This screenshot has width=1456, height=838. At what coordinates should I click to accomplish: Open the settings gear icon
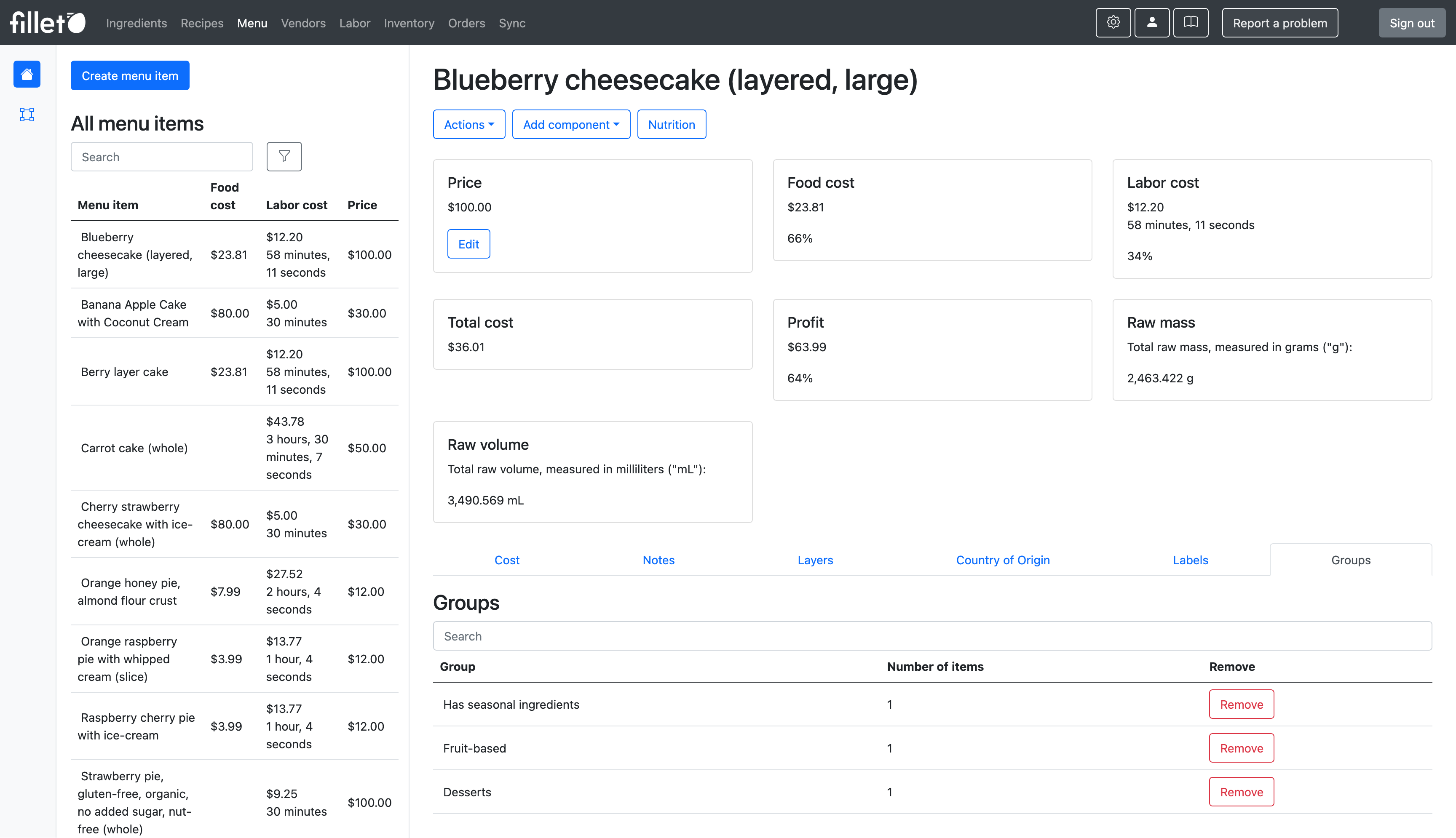1113,22
